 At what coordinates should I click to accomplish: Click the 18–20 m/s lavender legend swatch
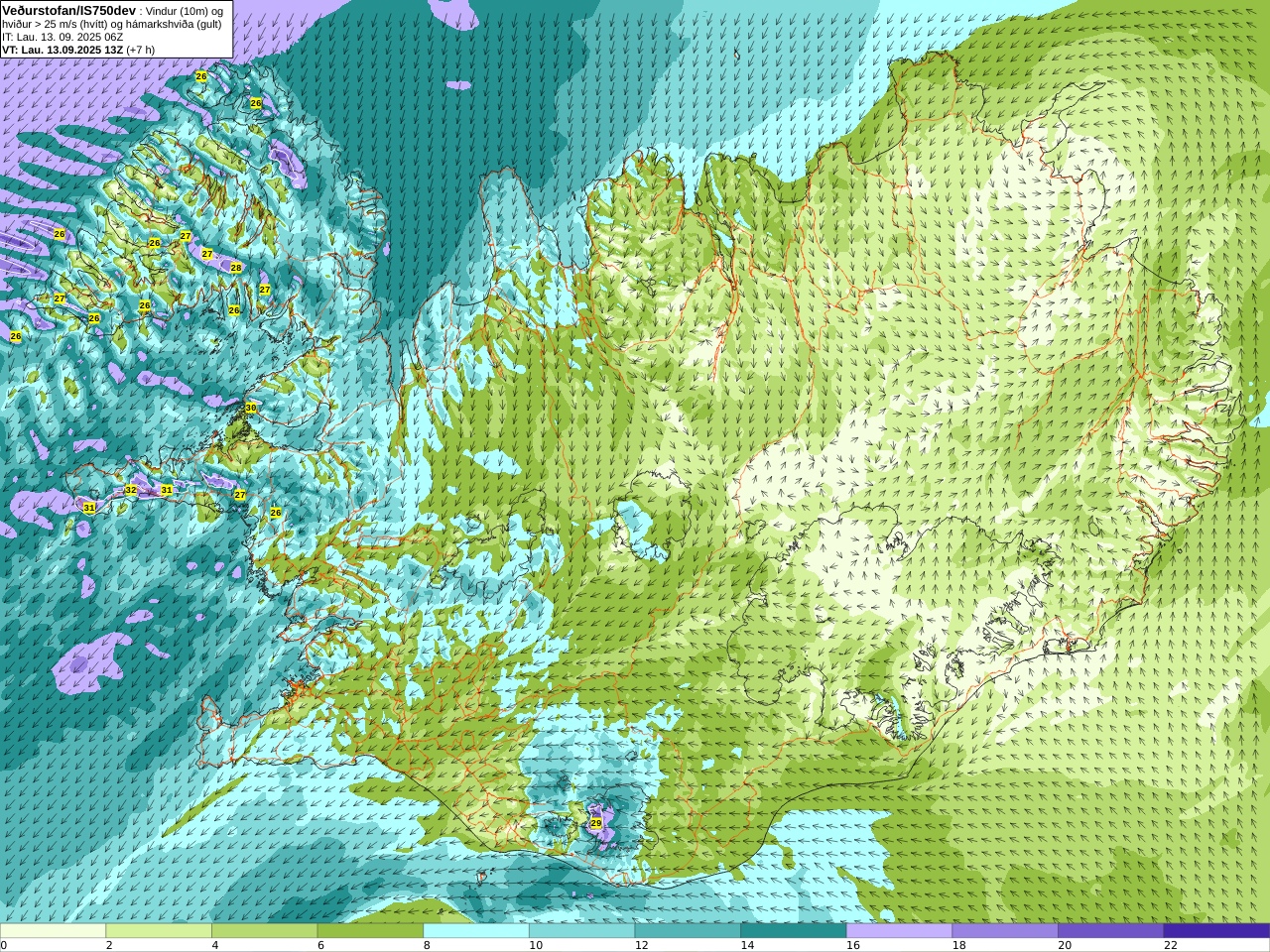click(1005, 931)
